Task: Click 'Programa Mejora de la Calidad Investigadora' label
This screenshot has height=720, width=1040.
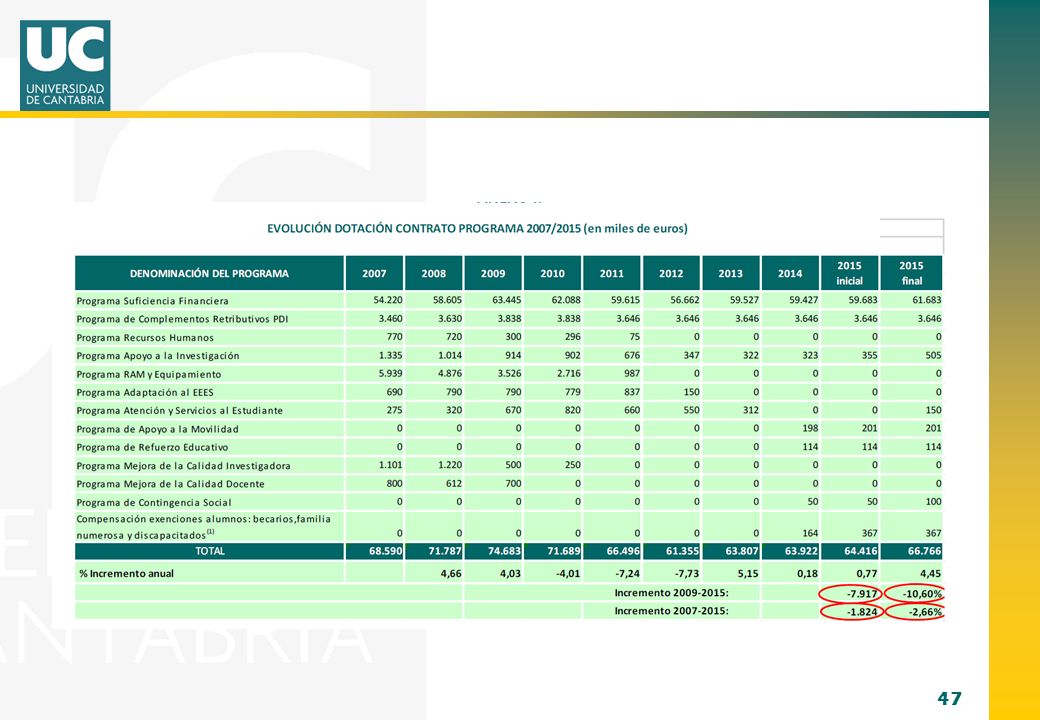Action: pos(184,466)
